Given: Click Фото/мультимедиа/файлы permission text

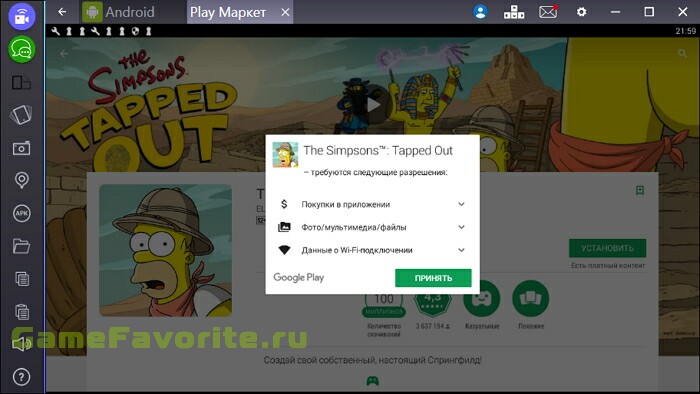Looking at the screenshot, I should 354,227.
